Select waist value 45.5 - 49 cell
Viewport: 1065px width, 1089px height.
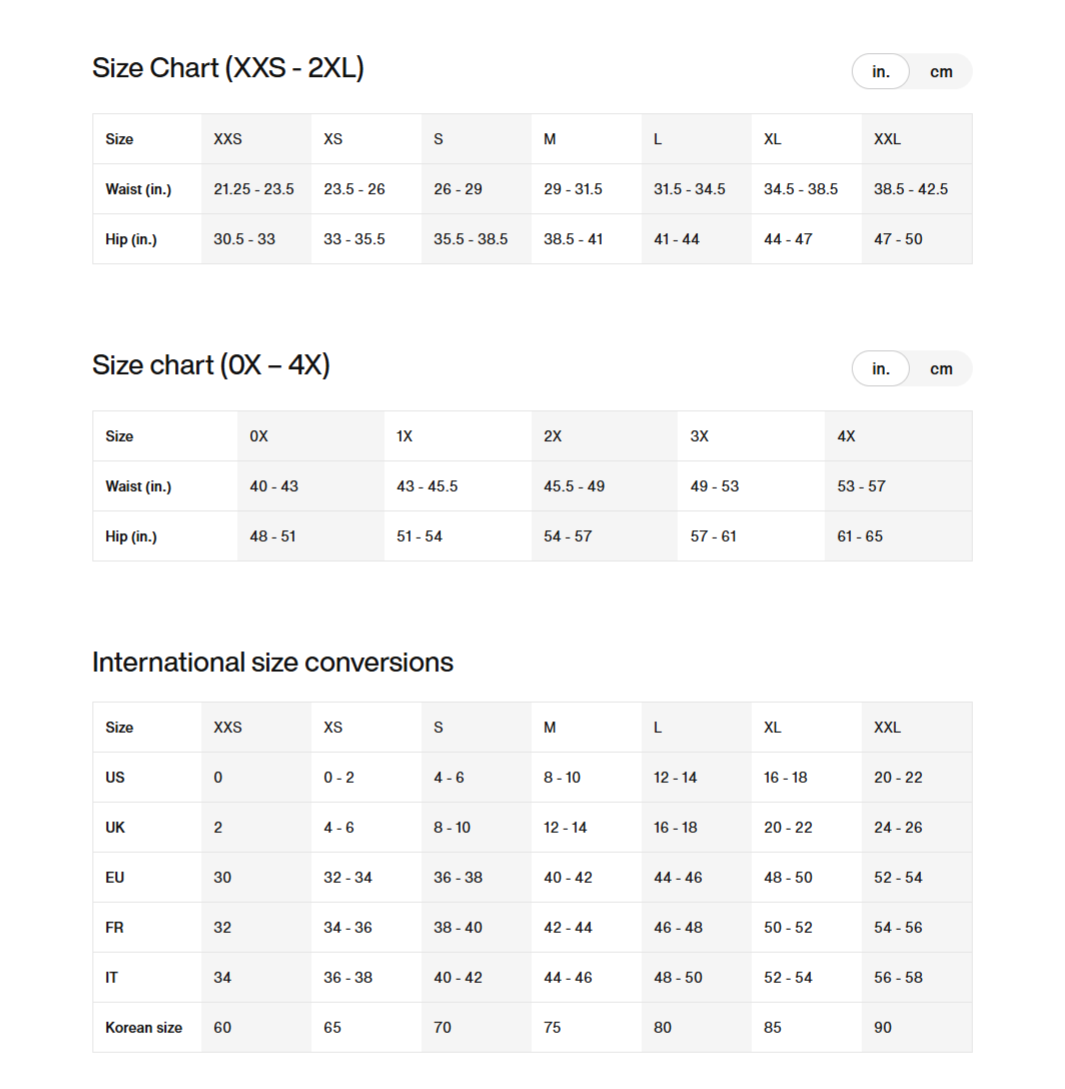(x=574, y=486)
